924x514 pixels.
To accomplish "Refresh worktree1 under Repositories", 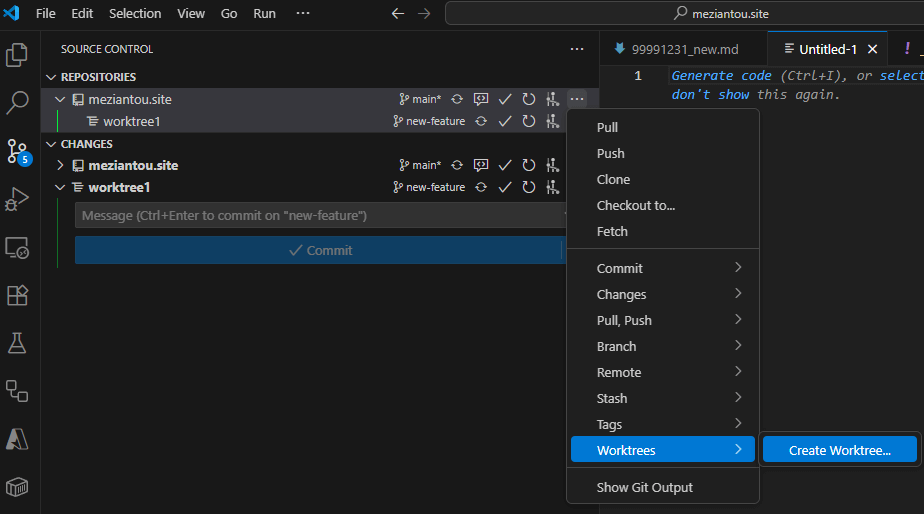I will pyautogui.click(x=529, y=121).
